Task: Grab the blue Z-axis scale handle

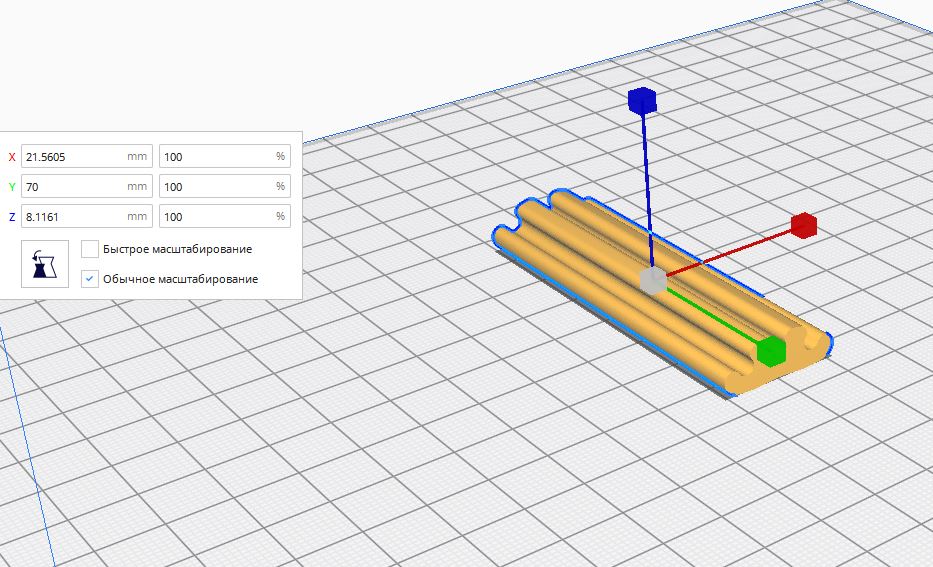Action: tap(641, 101)
